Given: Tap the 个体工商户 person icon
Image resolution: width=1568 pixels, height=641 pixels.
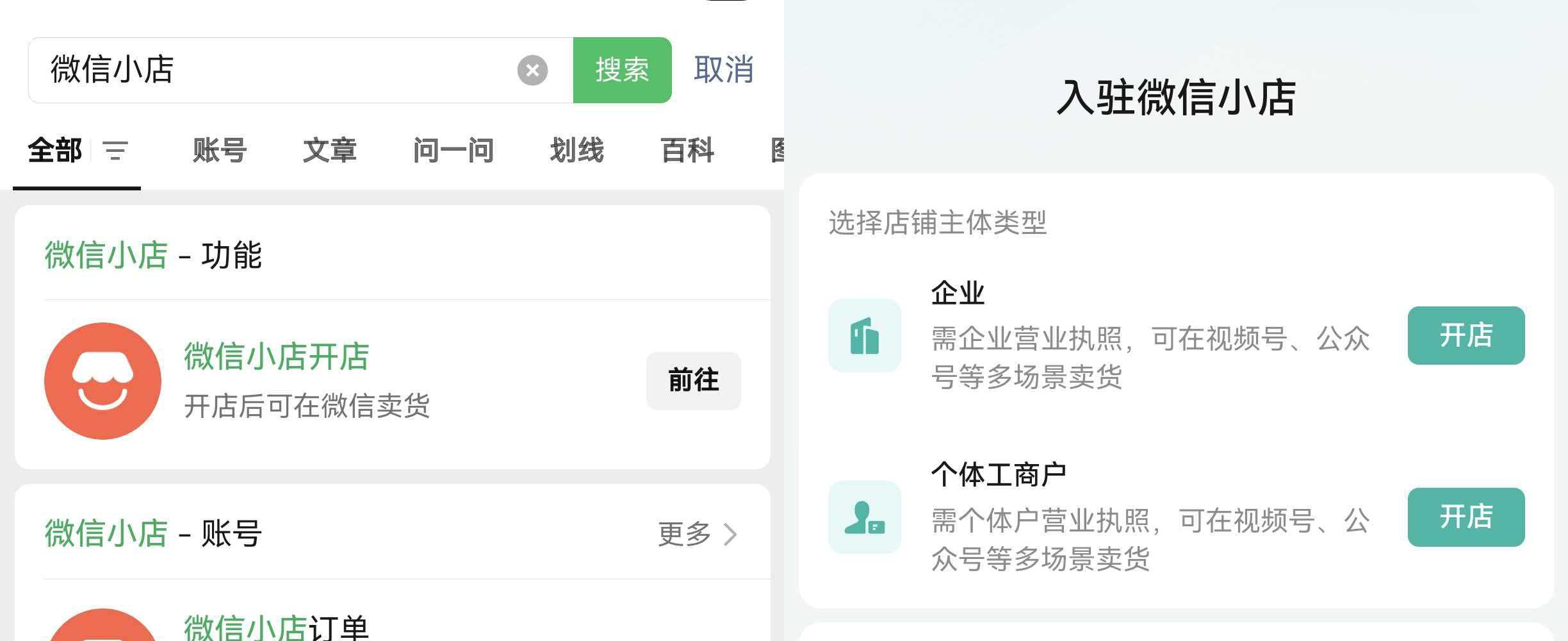Looking at the screenshot, I should click(864, 517).
